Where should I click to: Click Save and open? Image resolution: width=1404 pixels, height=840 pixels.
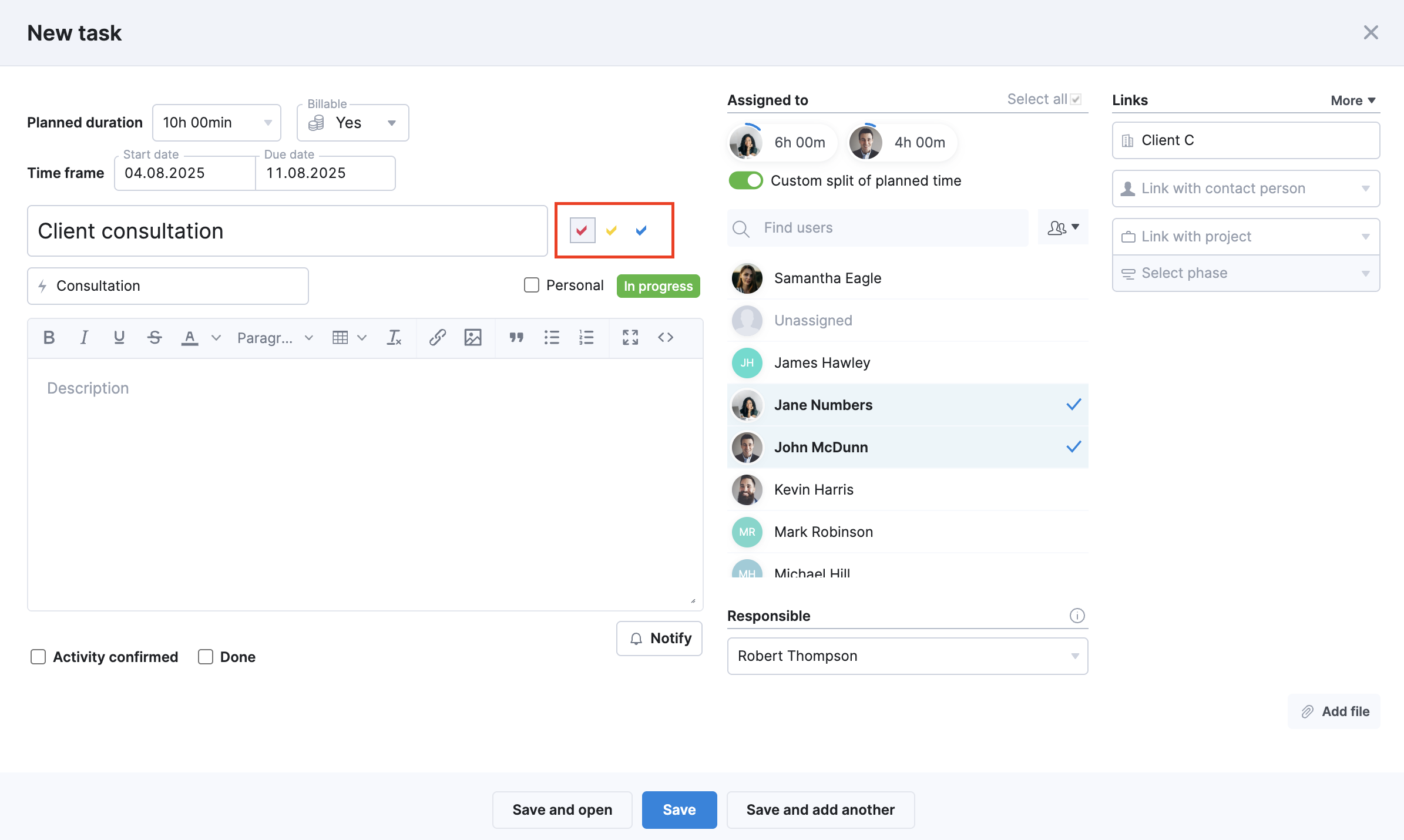[562, 810]
